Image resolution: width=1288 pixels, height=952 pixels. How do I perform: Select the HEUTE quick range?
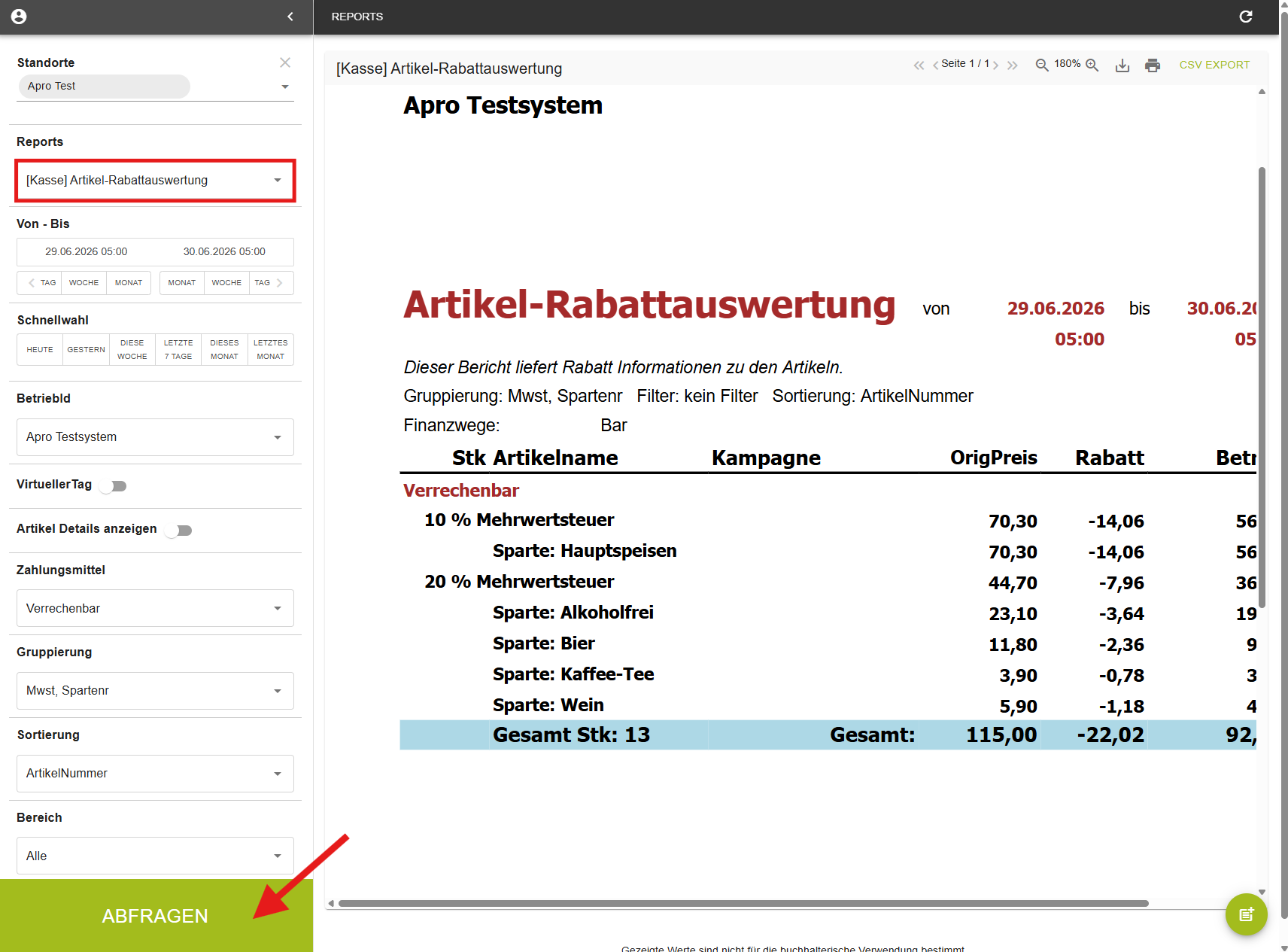point(40,350)
